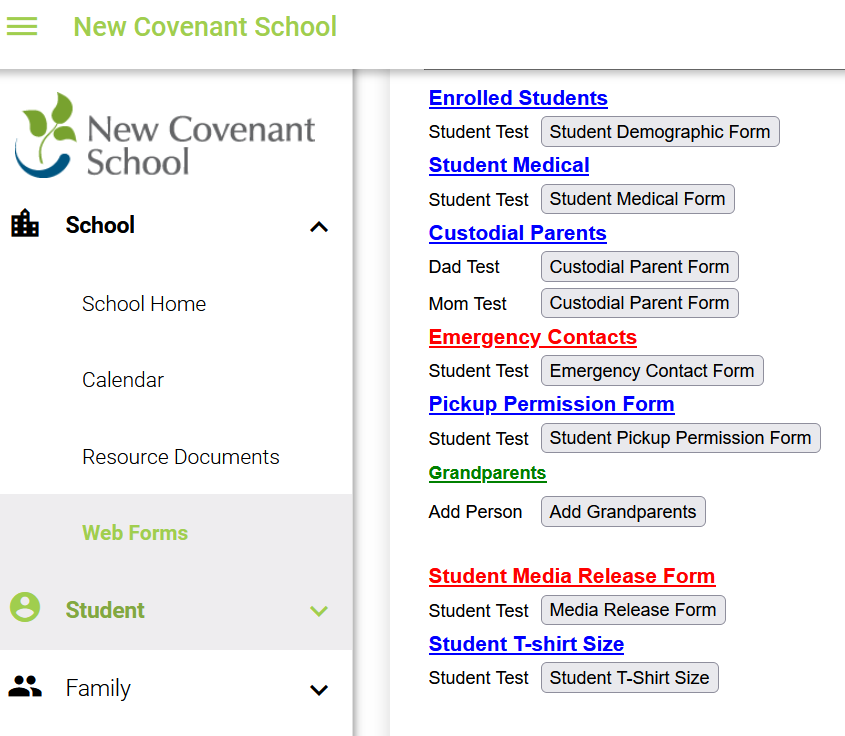Open the Add Grandparents form

click(622, 511)
